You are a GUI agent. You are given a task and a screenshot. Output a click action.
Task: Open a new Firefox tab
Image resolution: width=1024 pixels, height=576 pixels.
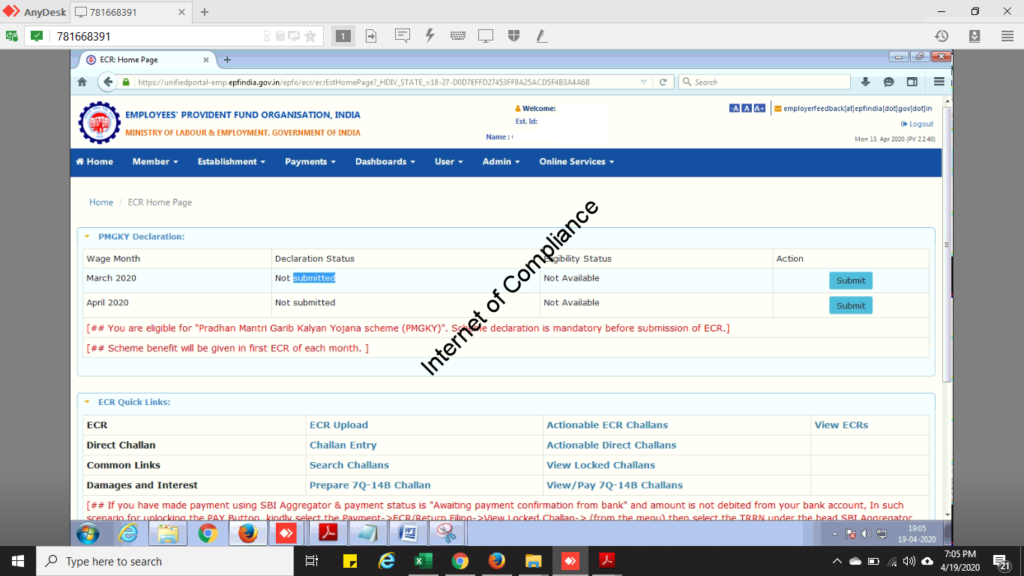tap(227, 59)
